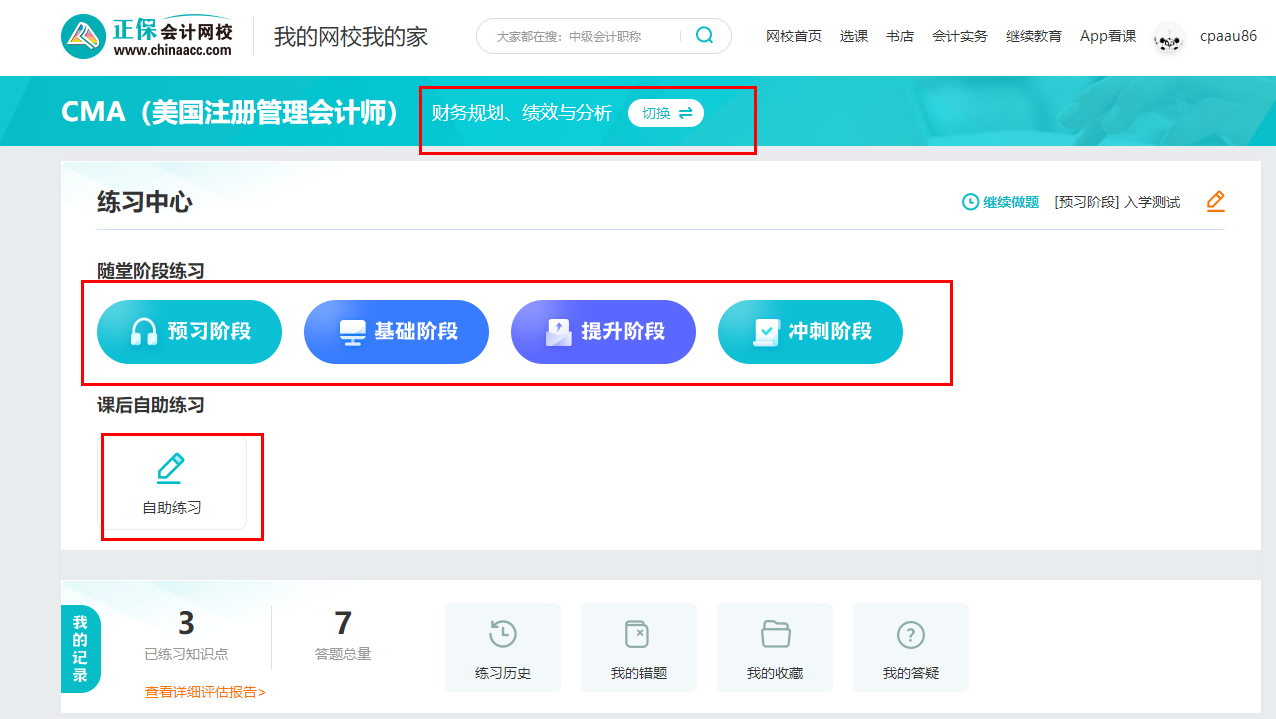Open 我的收藏 folder icon

775,634
